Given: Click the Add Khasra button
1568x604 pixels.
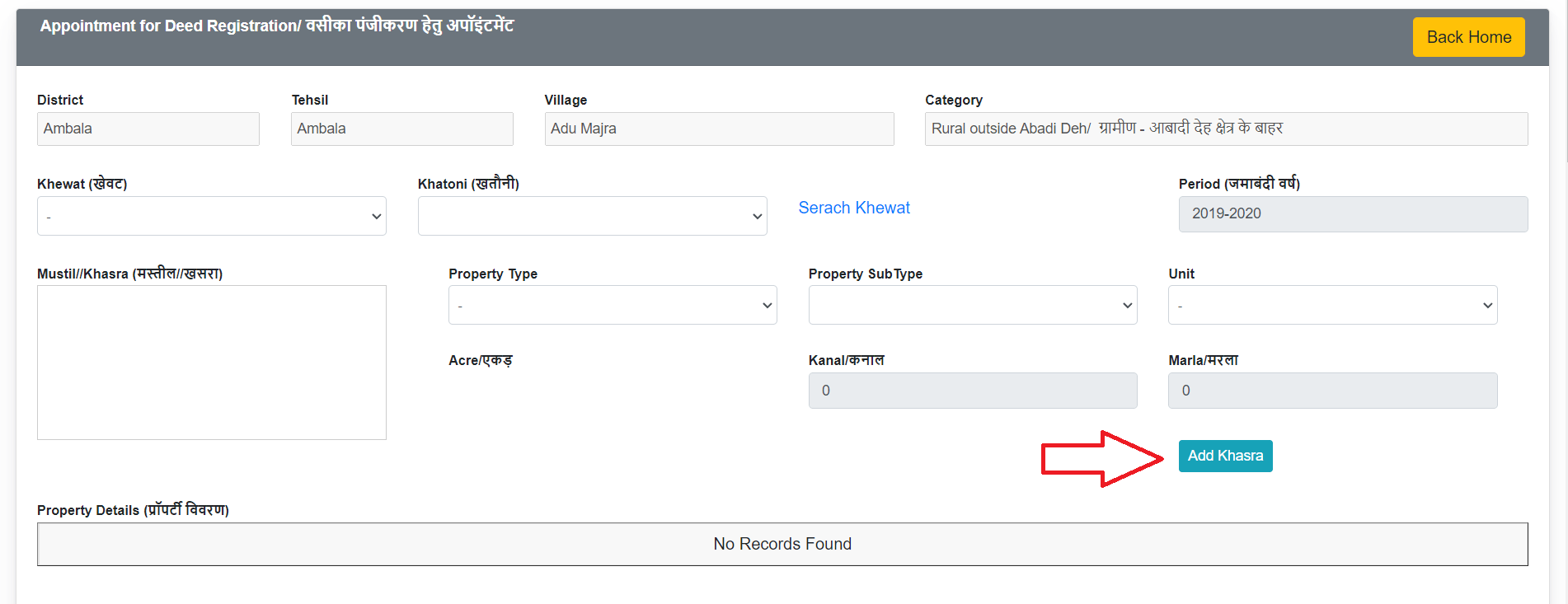Looking at the screenshot, I should pos(1225,456).
